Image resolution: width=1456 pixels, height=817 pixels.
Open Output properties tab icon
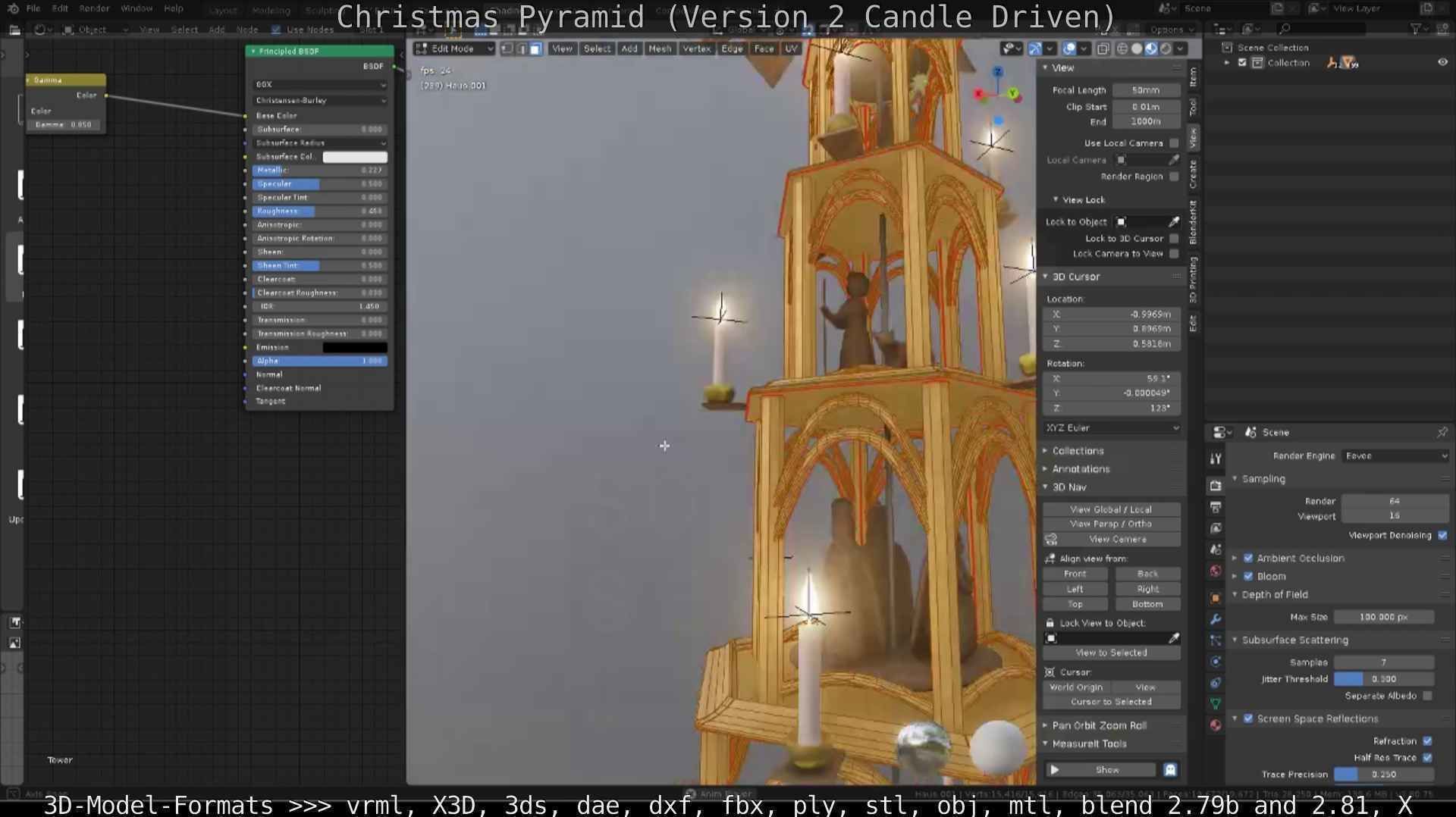click(x=1216, y=507)
